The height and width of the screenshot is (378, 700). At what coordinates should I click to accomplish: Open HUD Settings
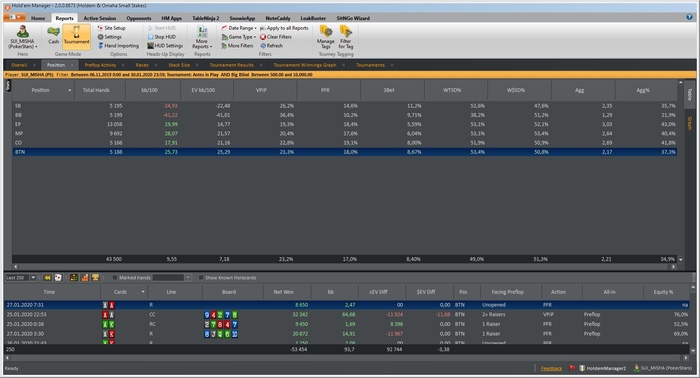tap(165, 46)
